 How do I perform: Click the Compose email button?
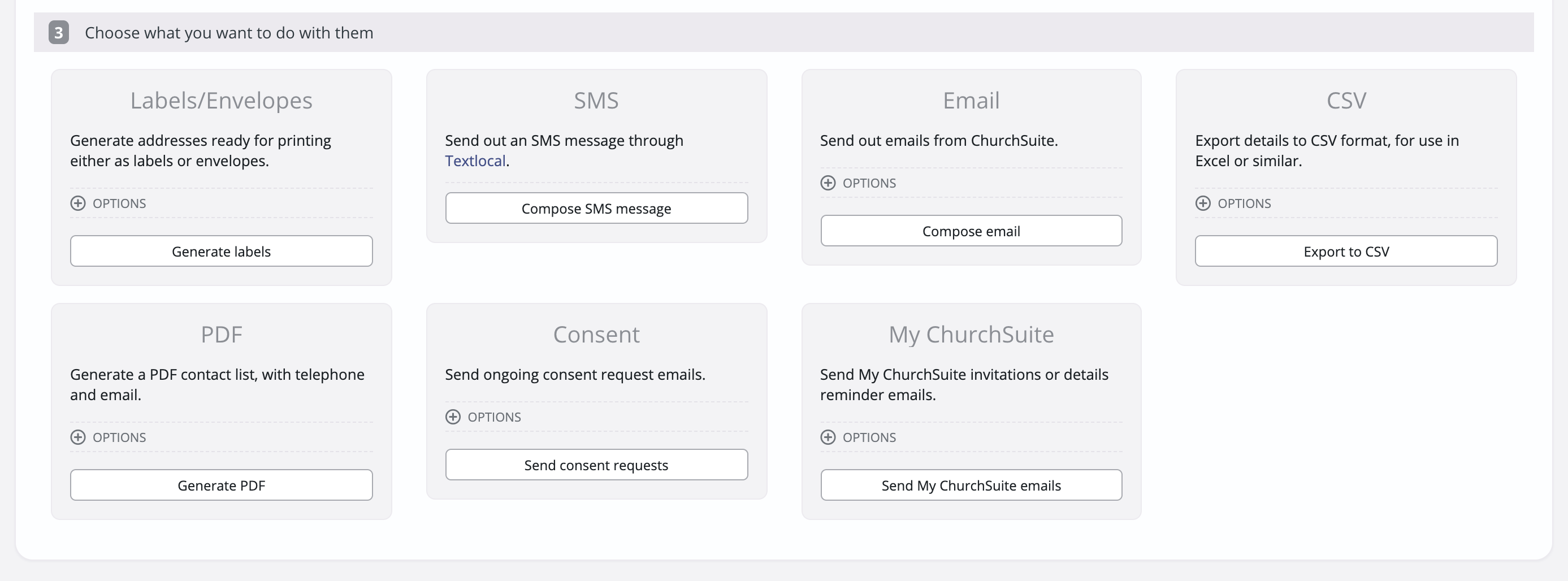pos(971,231)
